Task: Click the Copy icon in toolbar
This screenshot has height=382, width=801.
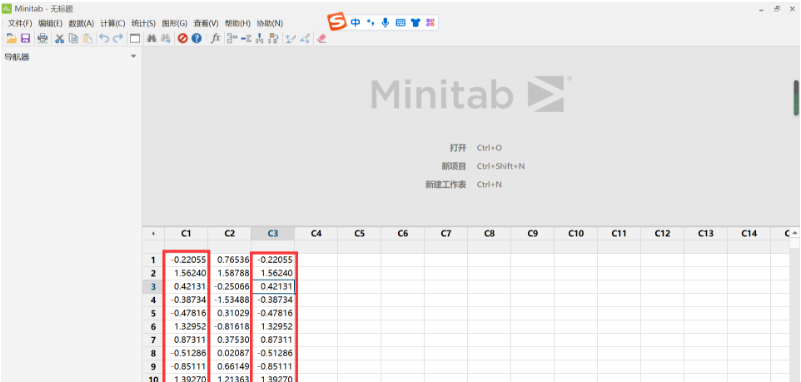Action: 74,38
